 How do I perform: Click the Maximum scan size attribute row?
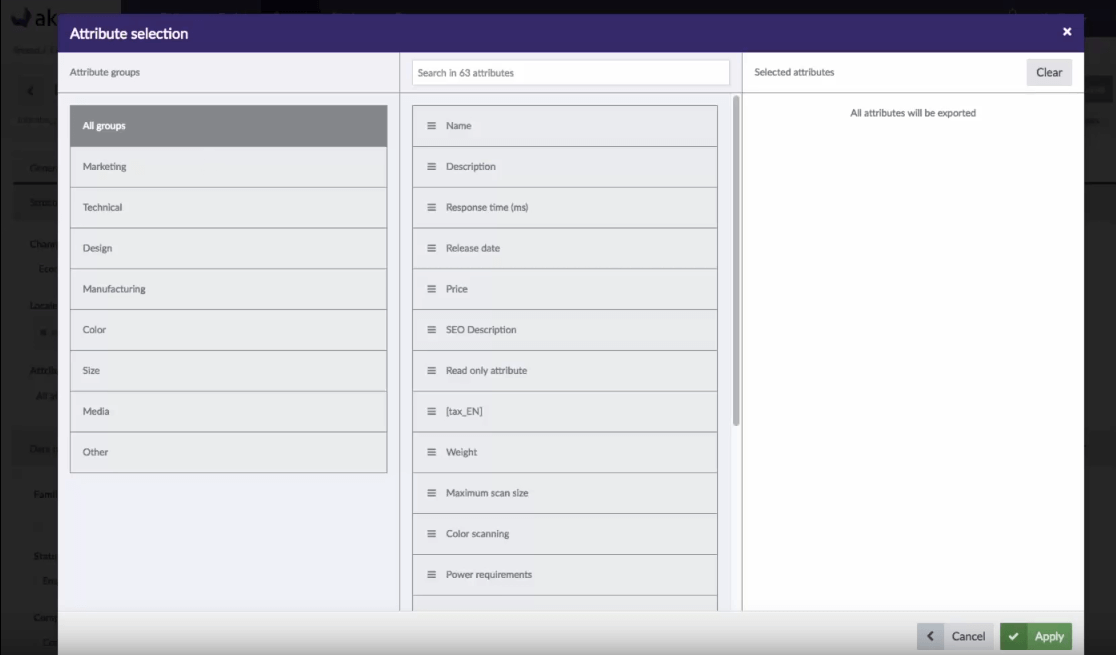tap(565, 493)
